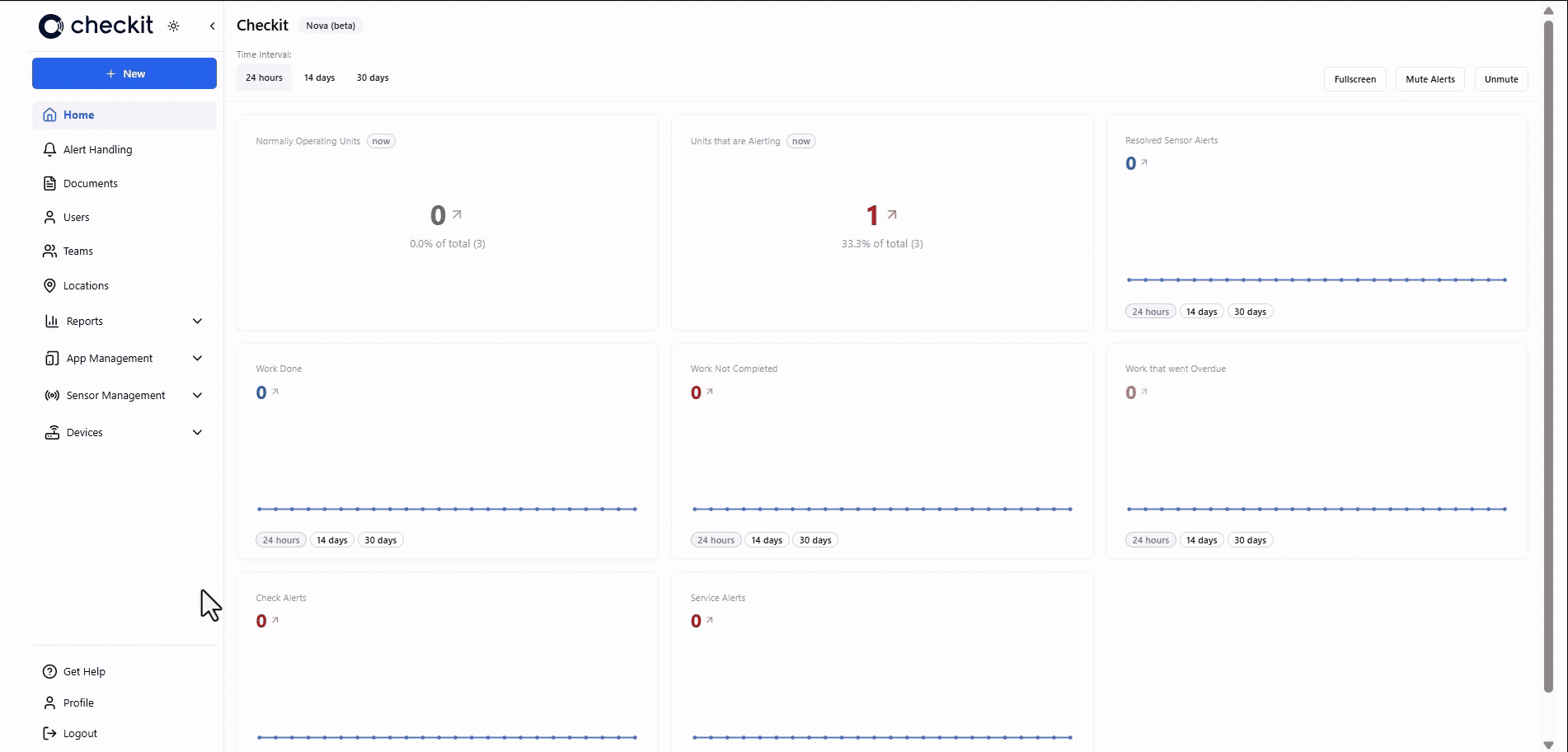This screenshot has height=752, width=1568.
Task: Click the Mute Alerts button
Action: coord(1430,79)
